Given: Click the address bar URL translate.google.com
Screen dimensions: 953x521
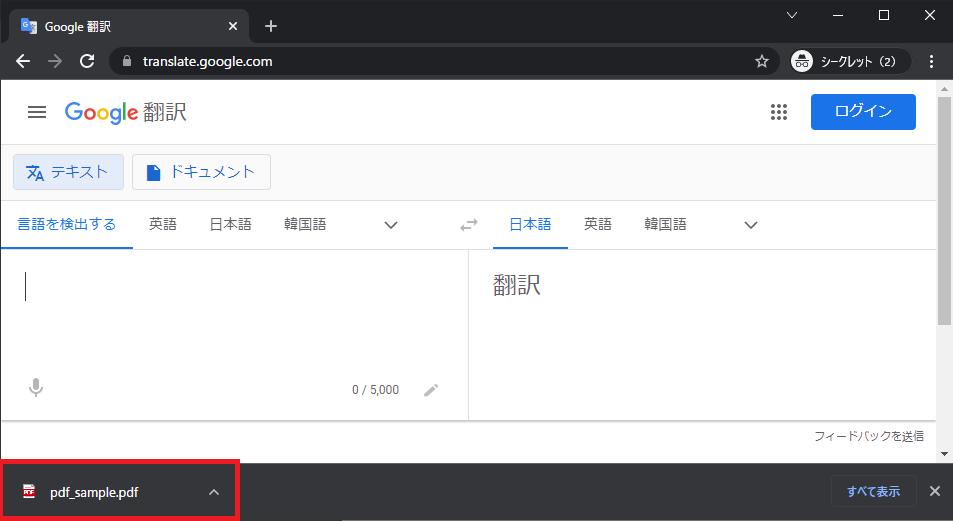Looking at the screenshot, I should pos(207,61).
